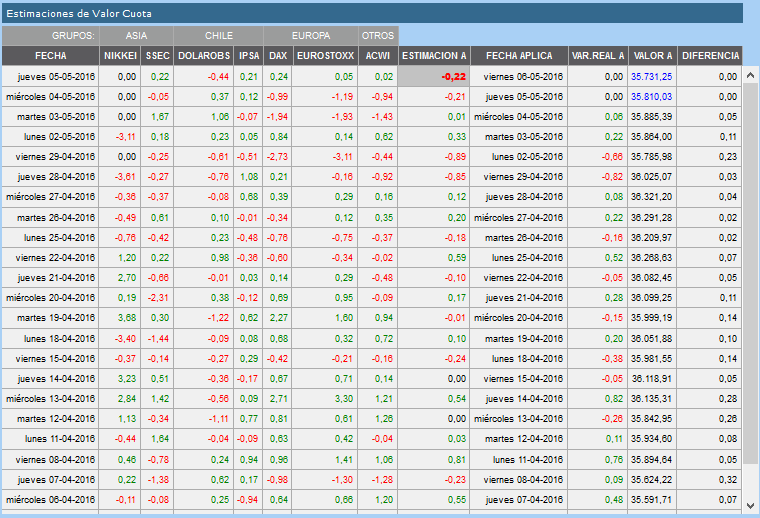Select the EUROPA group header
The height and width of the screenshot is (518, 760).
pos(311,36)
